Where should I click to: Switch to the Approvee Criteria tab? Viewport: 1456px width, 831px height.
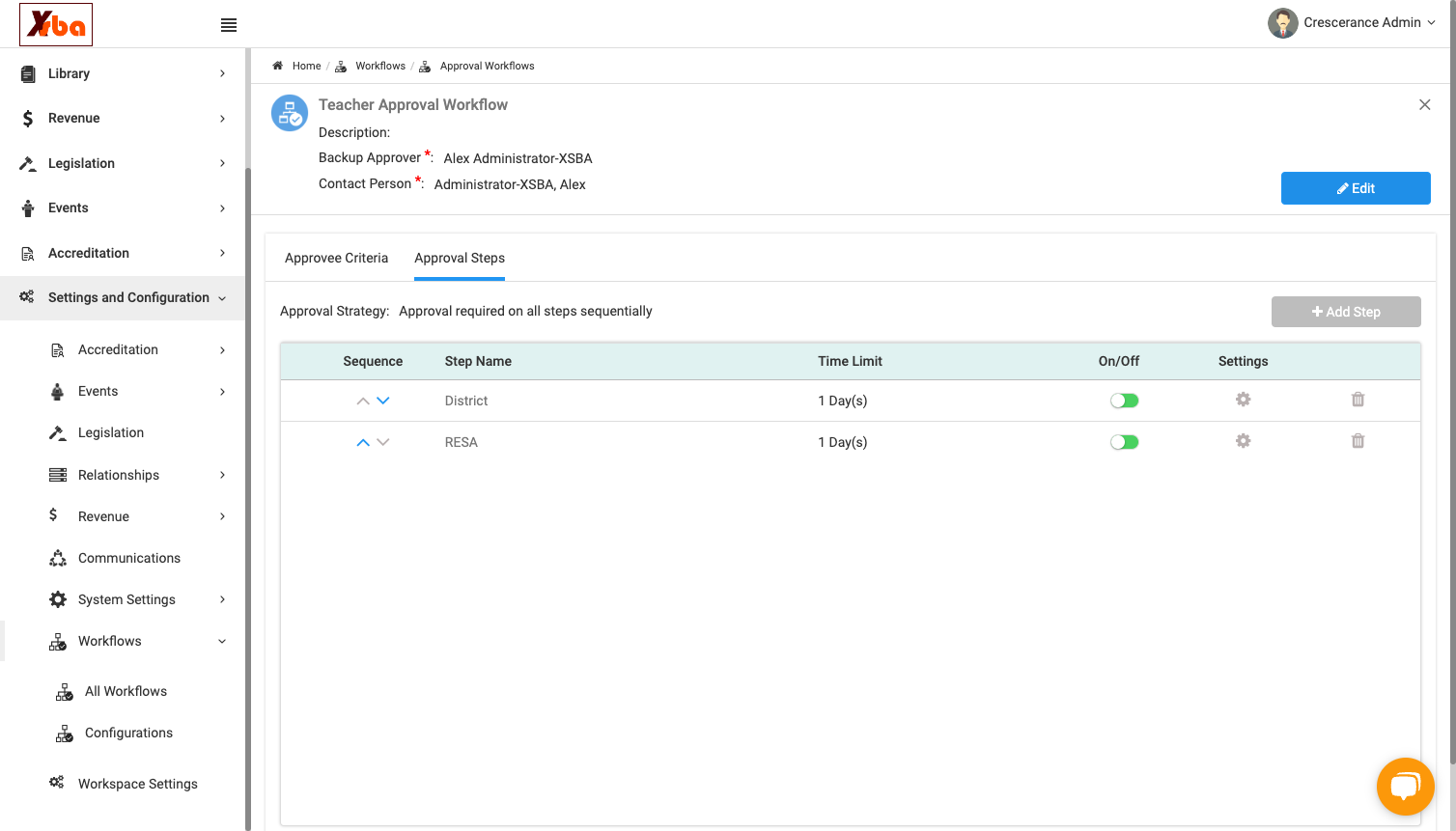point(336,258)
